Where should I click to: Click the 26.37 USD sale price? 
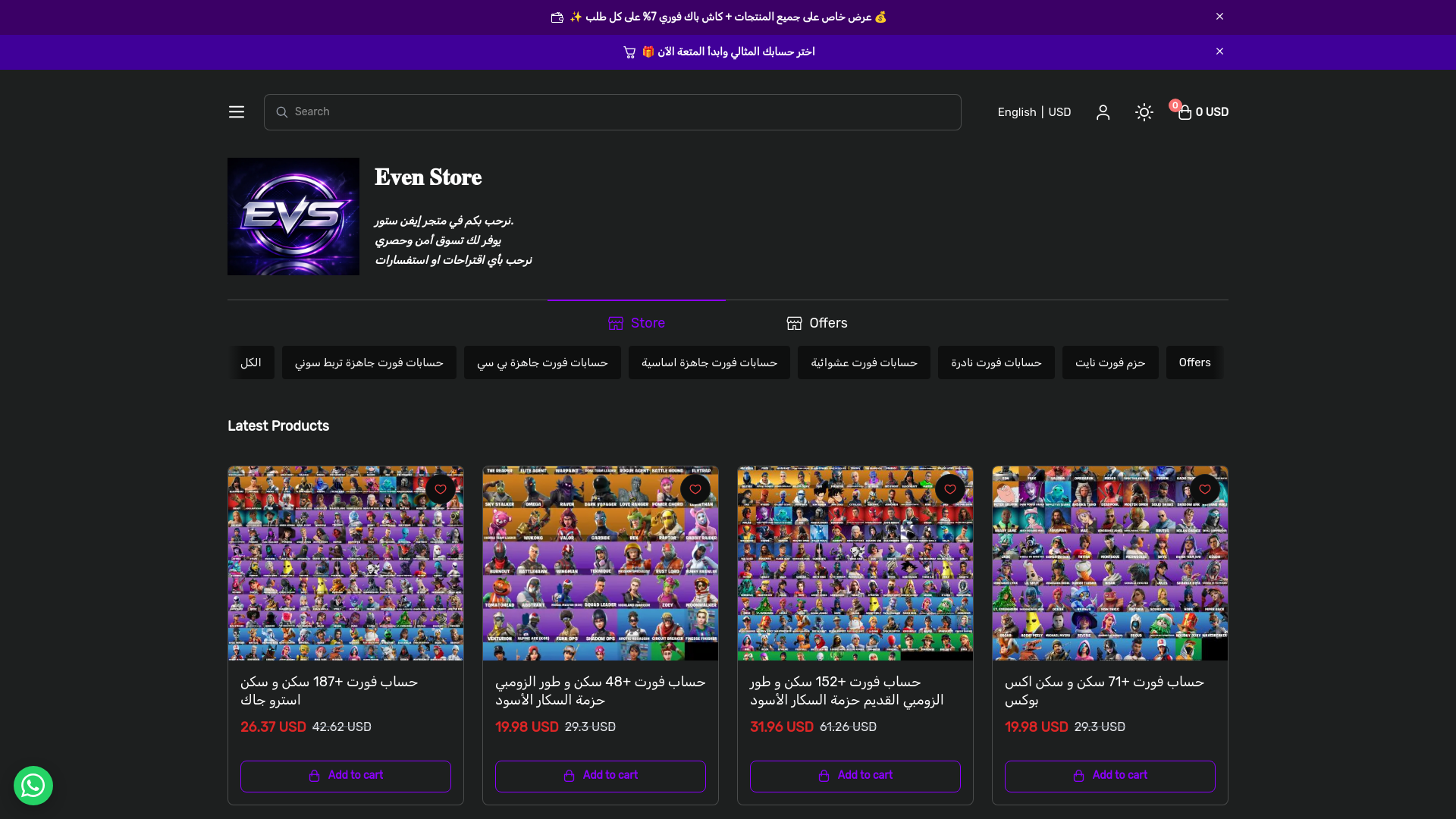[273, 727]
